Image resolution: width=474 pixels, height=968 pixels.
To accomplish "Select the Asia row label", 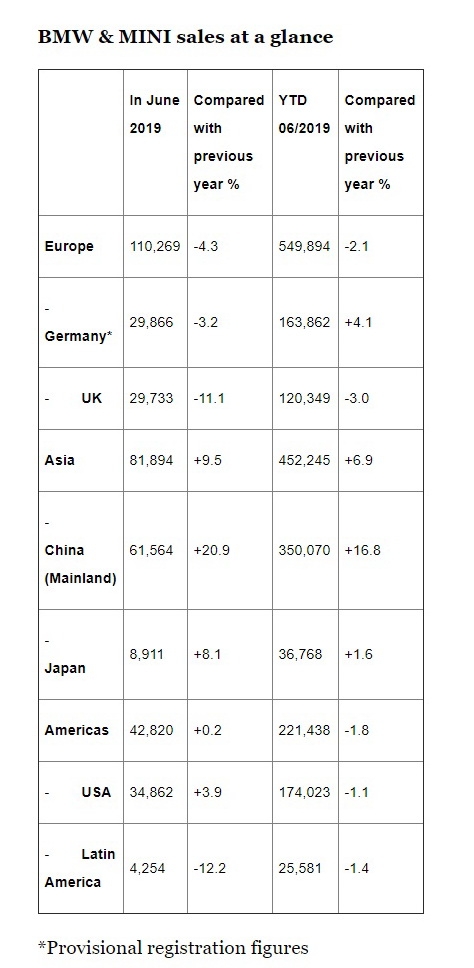I will [60, 460].
